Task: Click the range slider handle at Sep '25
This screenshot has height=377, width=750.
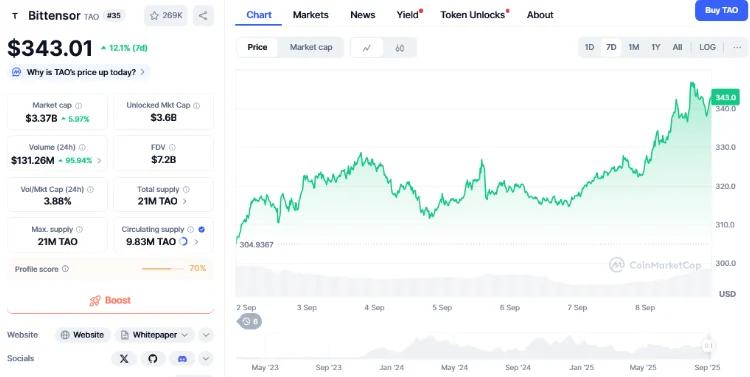Action: [x=708, y=345]
